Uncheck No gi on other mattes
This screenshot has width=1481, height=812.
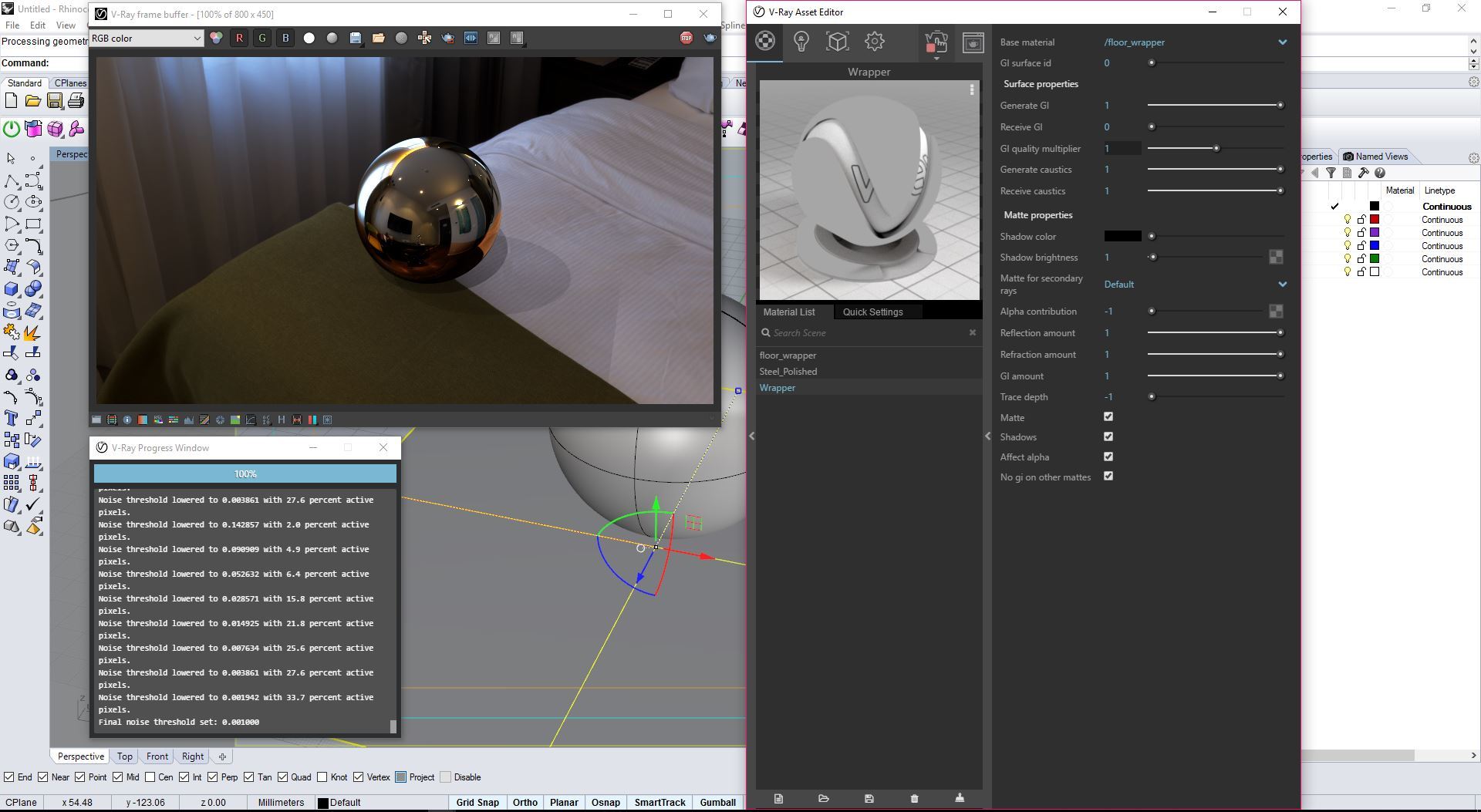(1108, 477)
